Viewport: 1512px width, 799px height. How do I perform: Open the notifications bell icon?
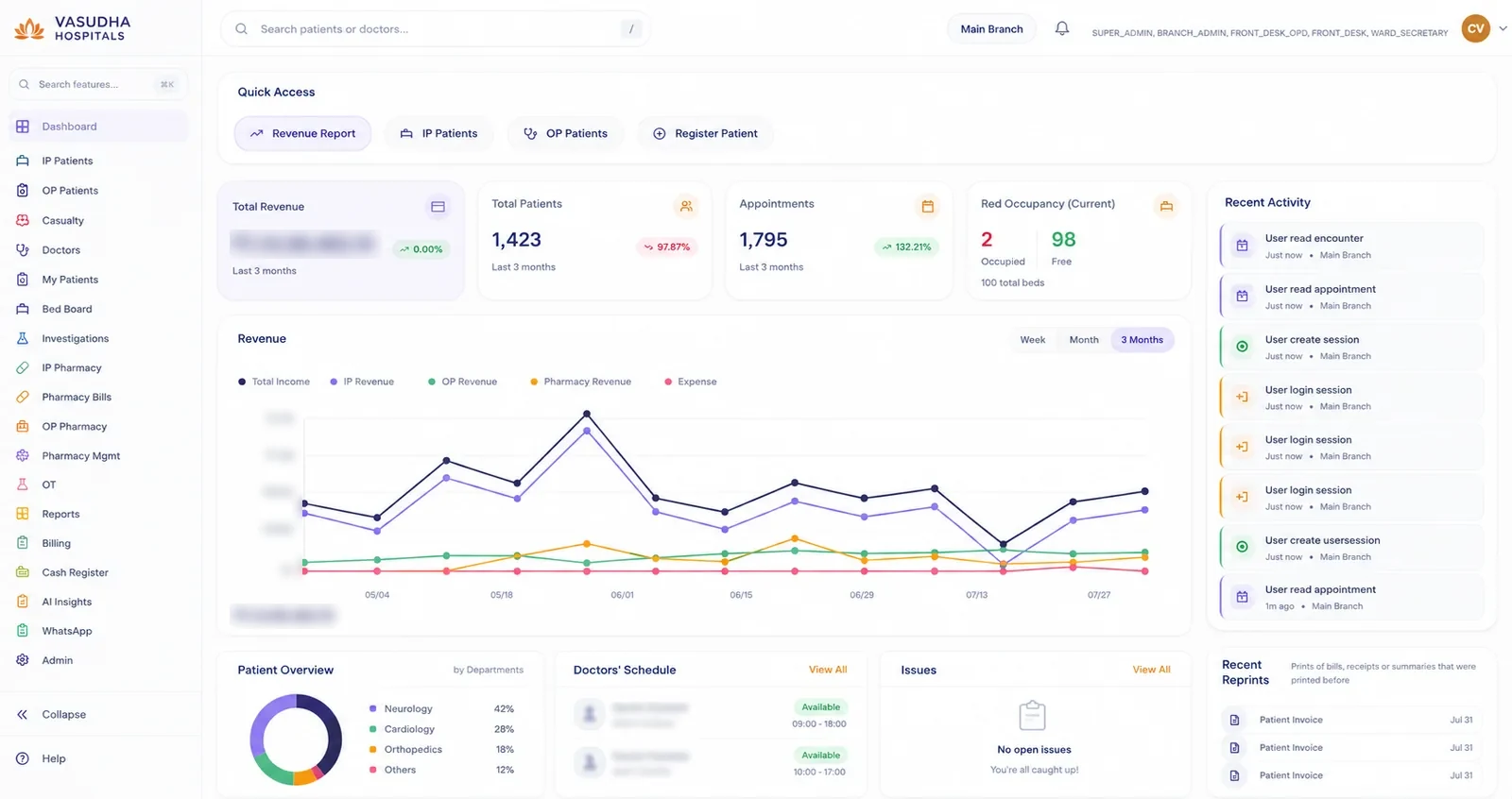(x=1062, y=28)
